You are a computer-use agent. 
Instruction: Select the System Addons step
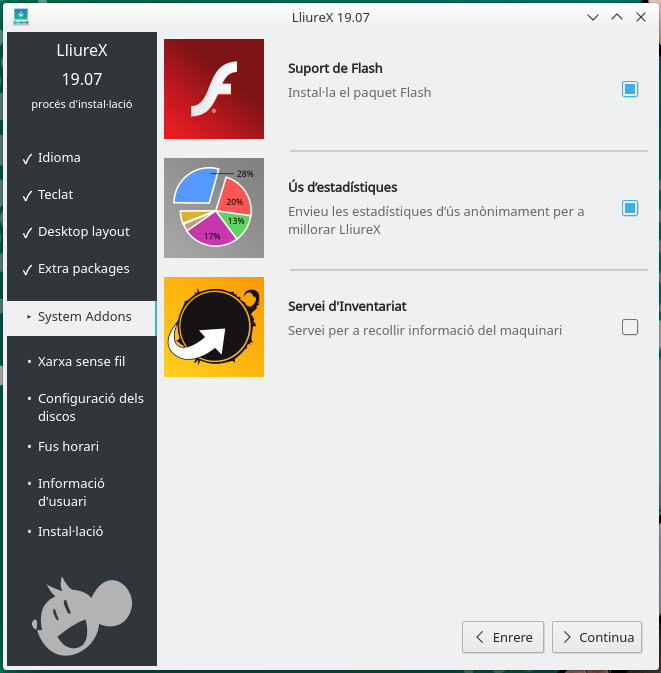click(82, 318)
